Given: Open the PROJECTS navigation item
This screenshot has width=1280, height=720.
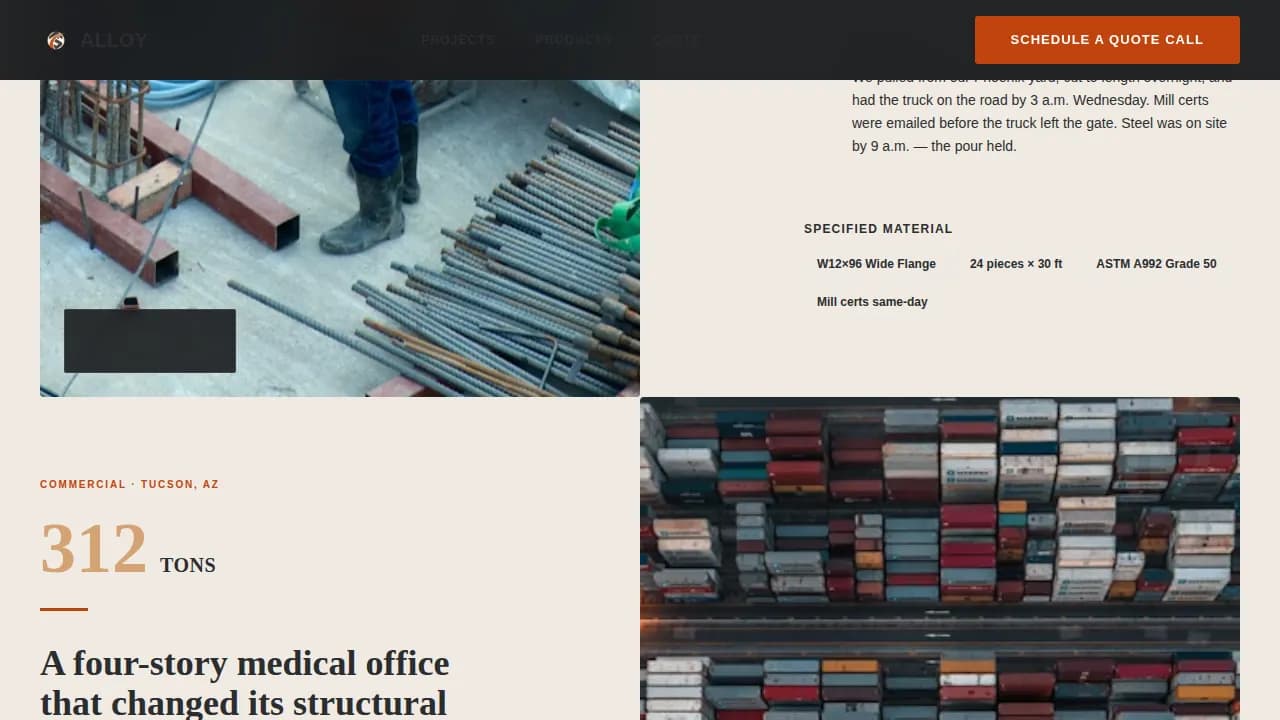Looking at the screenshot, I should (459, 40).
